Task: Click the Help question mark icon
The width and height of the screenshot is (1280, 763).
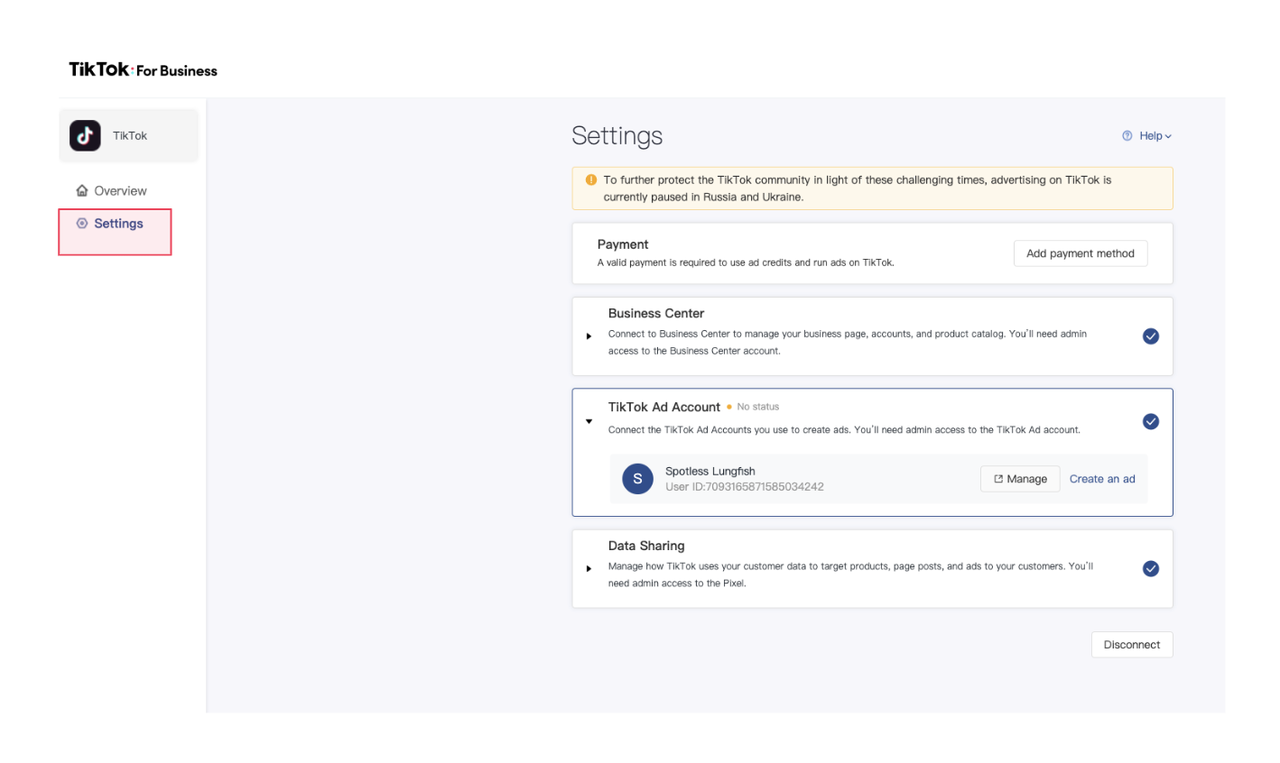Action: [x=1127, y=136]
